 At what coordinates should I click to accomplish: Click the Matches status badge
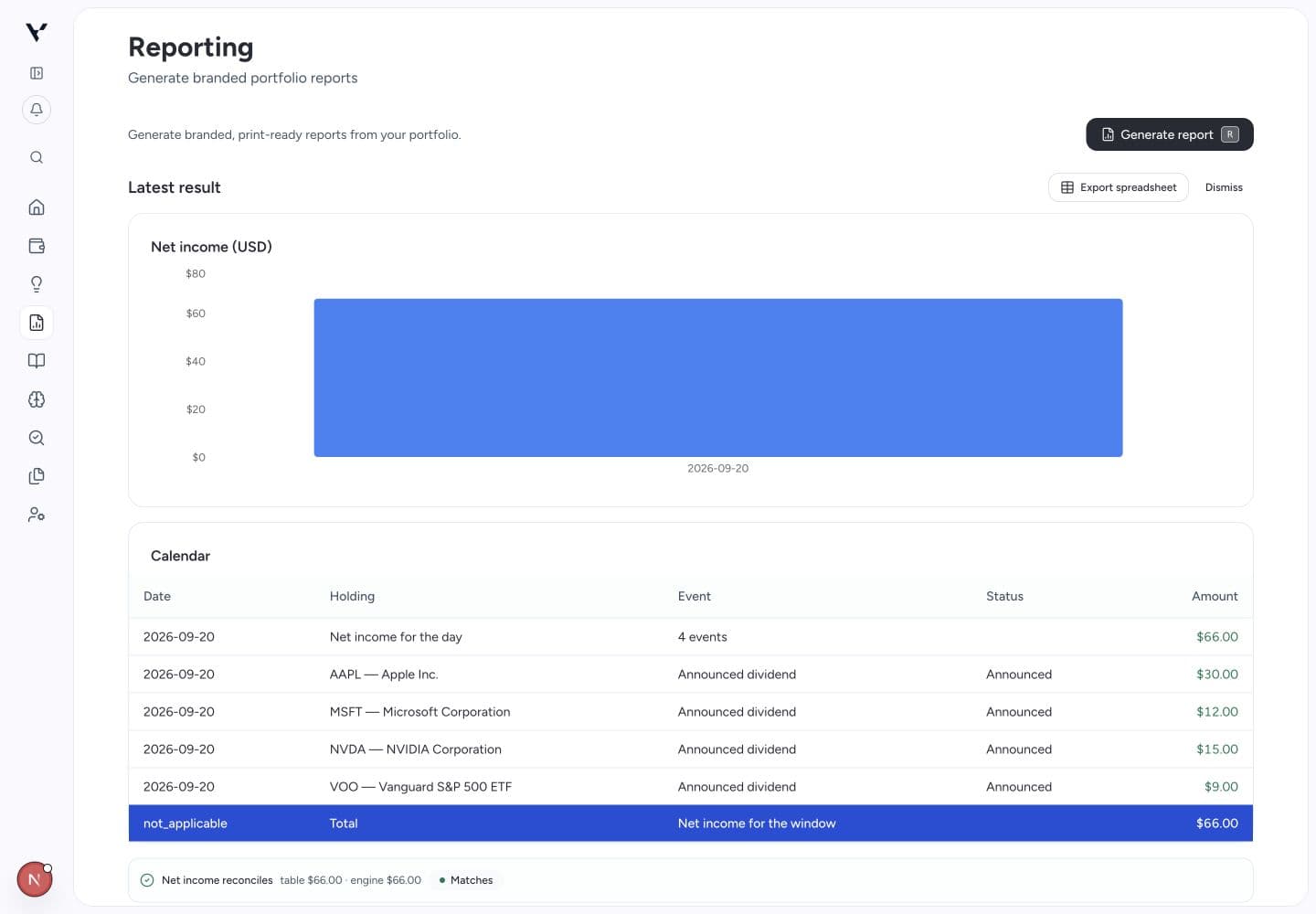[466, 880]
